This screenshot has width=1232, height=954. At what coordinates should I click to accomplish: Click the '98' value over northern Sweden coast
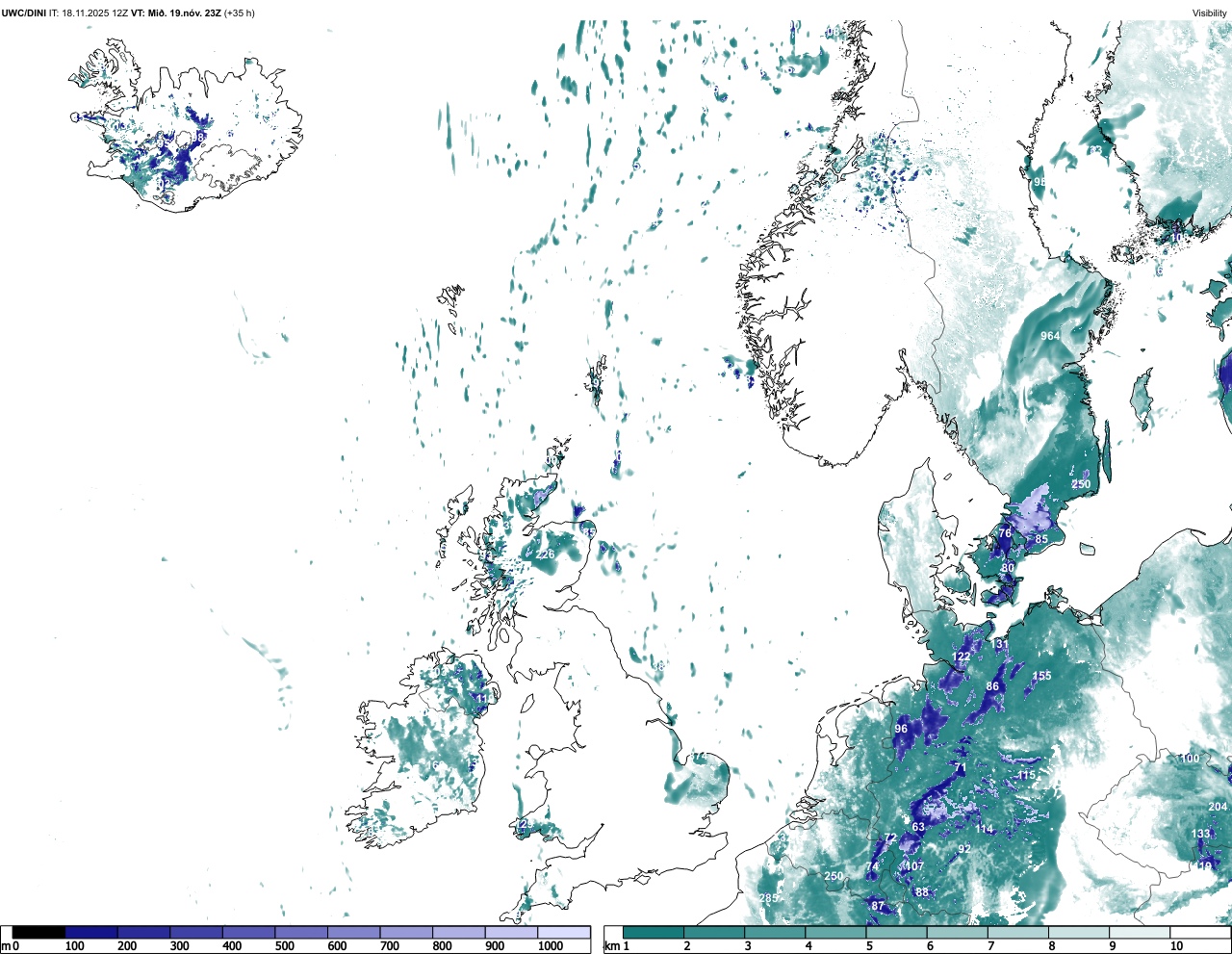[x=1039, y=182]
